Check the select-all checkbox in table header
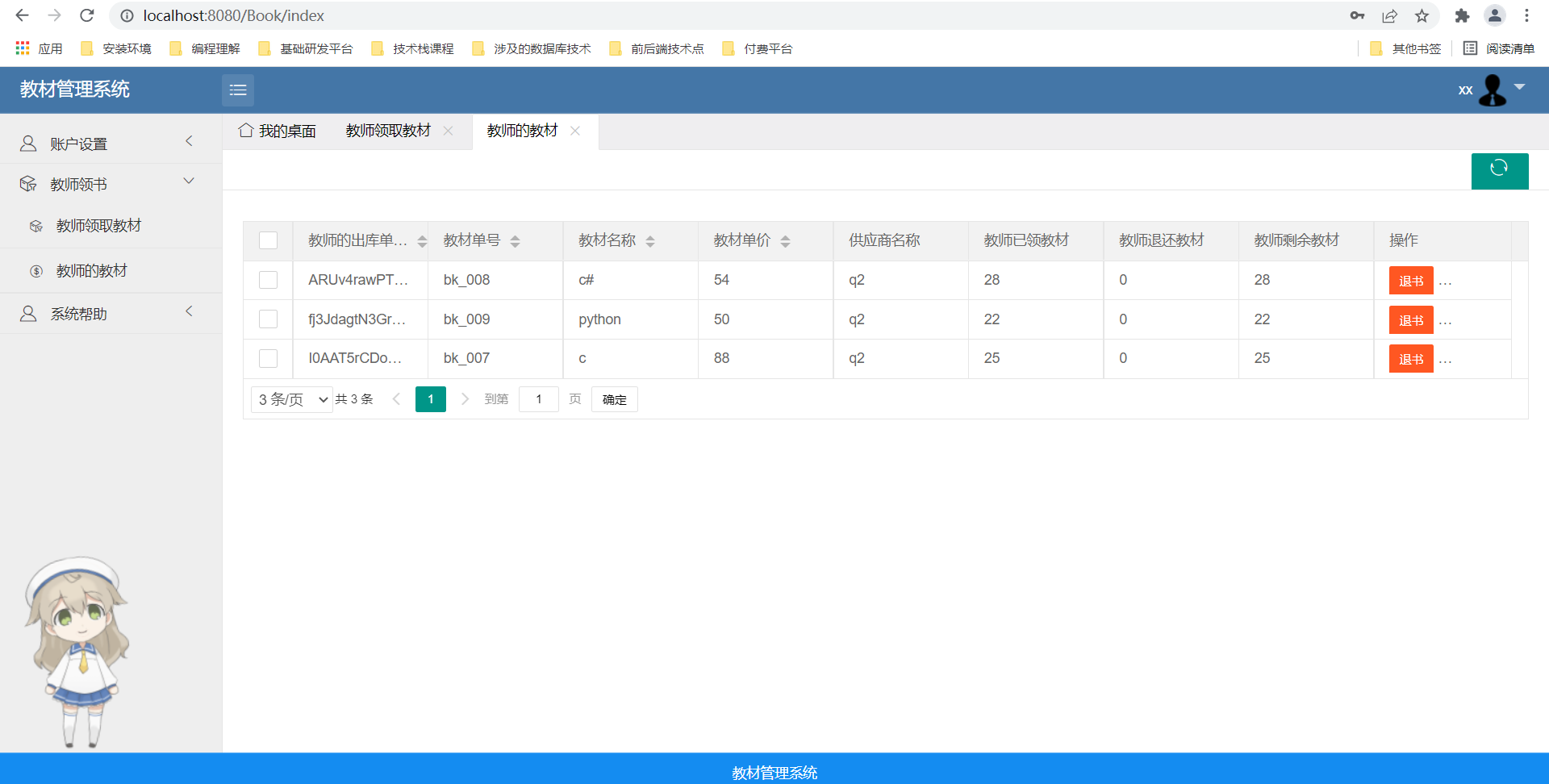The image size is (1549, 784). [x=268, y=240]
